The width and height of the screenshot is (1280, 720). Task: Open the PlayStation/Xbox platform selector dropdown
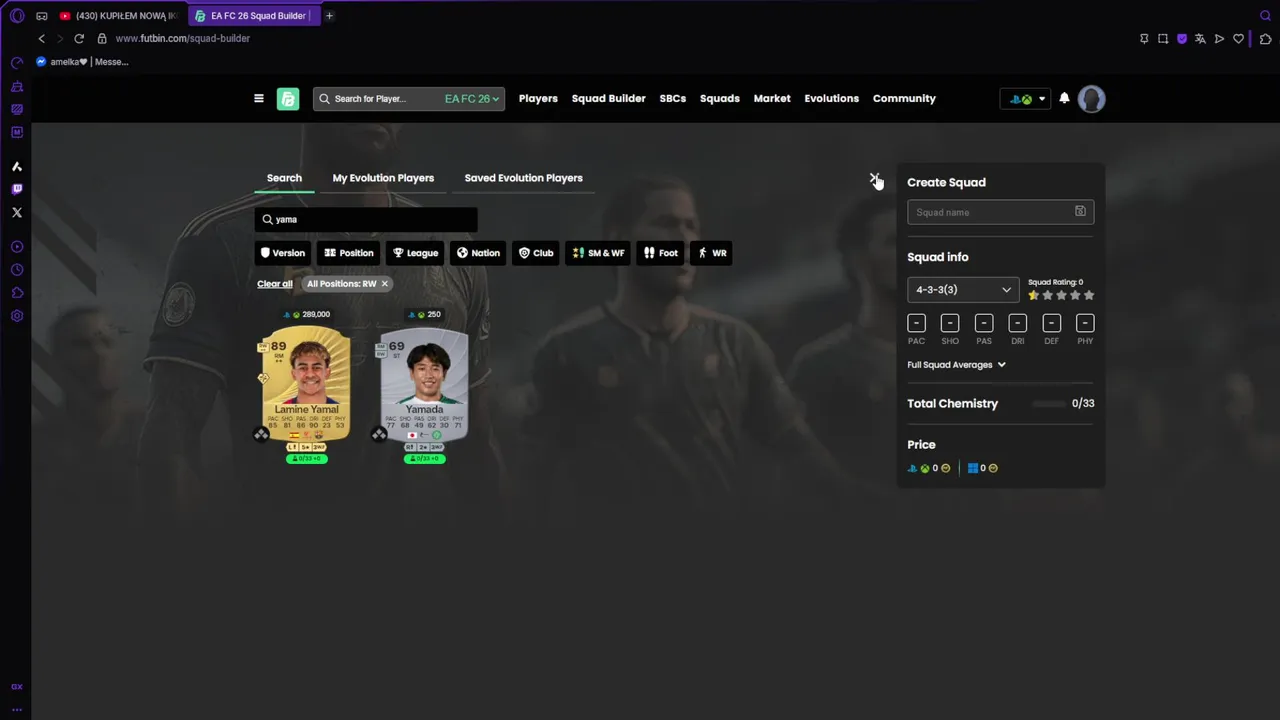(x=1025, y=99)
